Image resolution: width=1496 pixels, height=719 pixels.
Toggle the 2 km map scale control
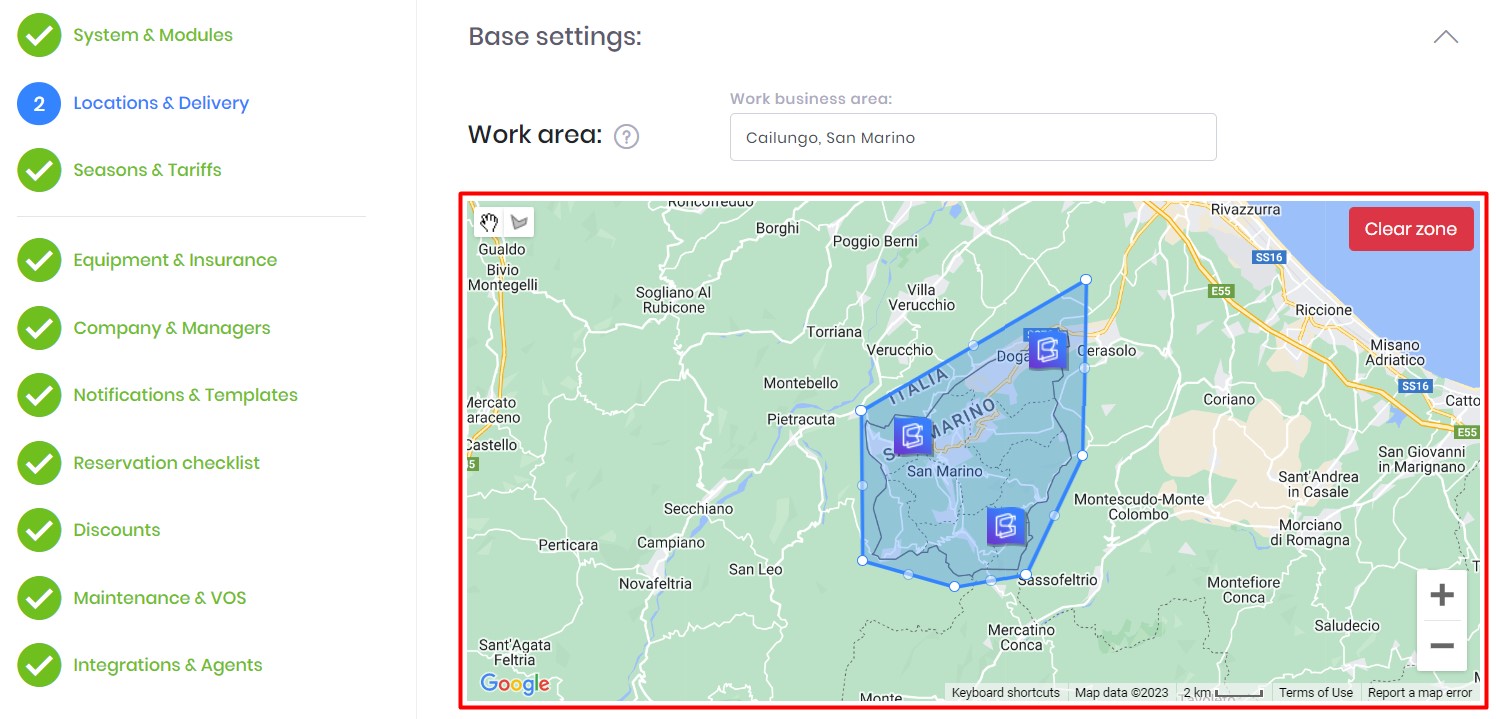[1222, 692]
